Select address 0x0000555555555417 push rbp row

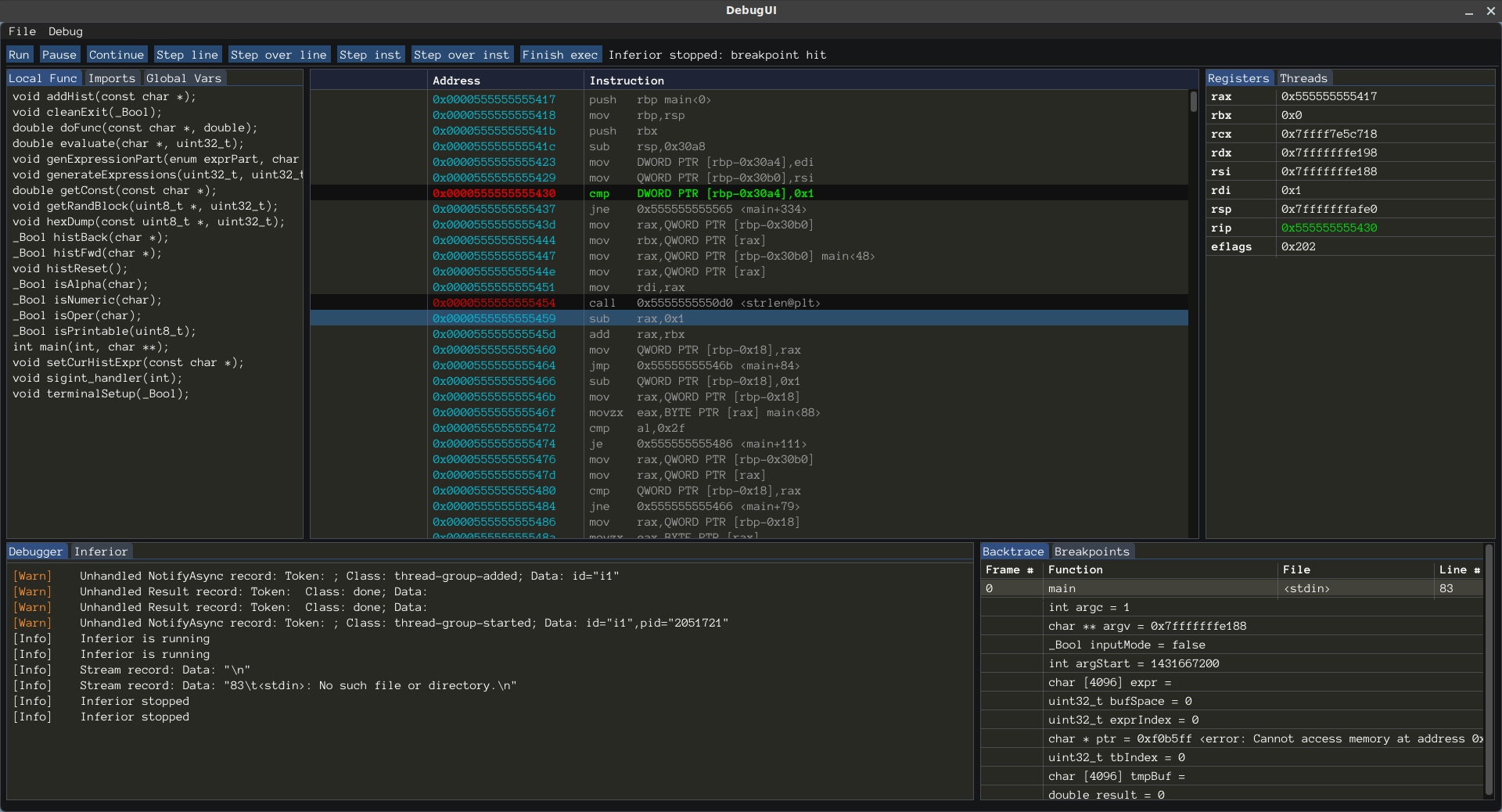click(x=749, y=99)
